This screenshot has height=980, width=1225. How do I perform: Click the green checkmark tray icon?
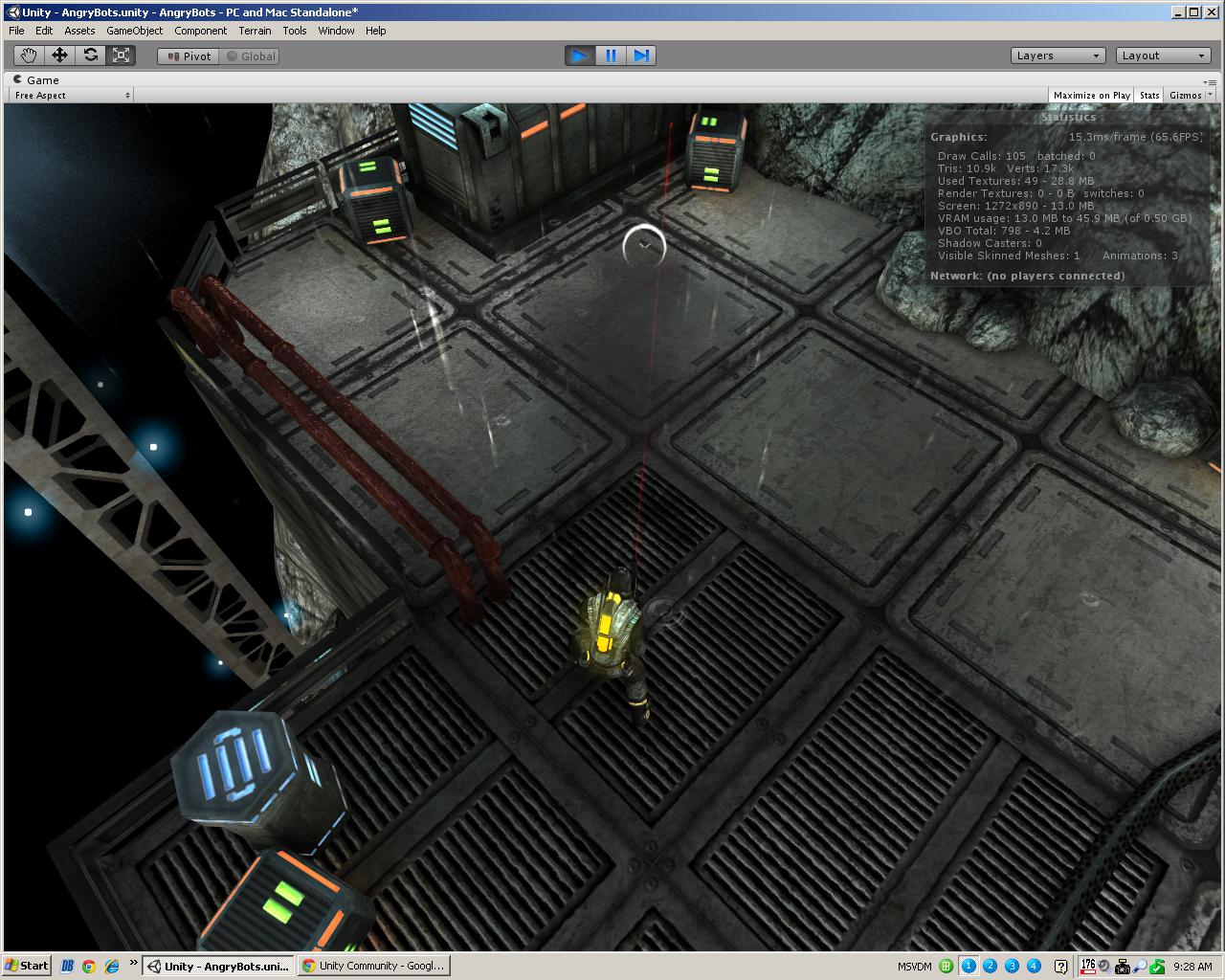[x=1157, y=967]
